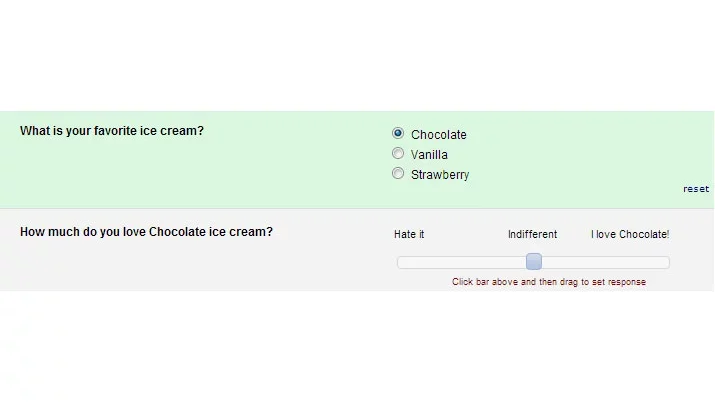Click the "Strawberry" answer label text
The width and height of the screenshot is (715, 402).
[439, 175]
